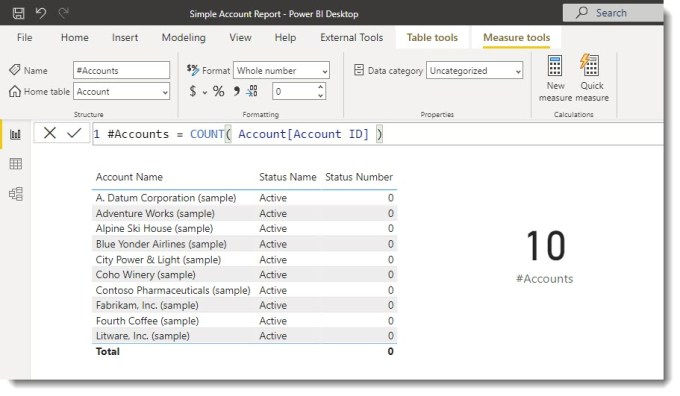The height and width of the screenshot is (396, 680).
Task: Click the decimal places value field
Action: pyautogui.click(x=294, y=92)
